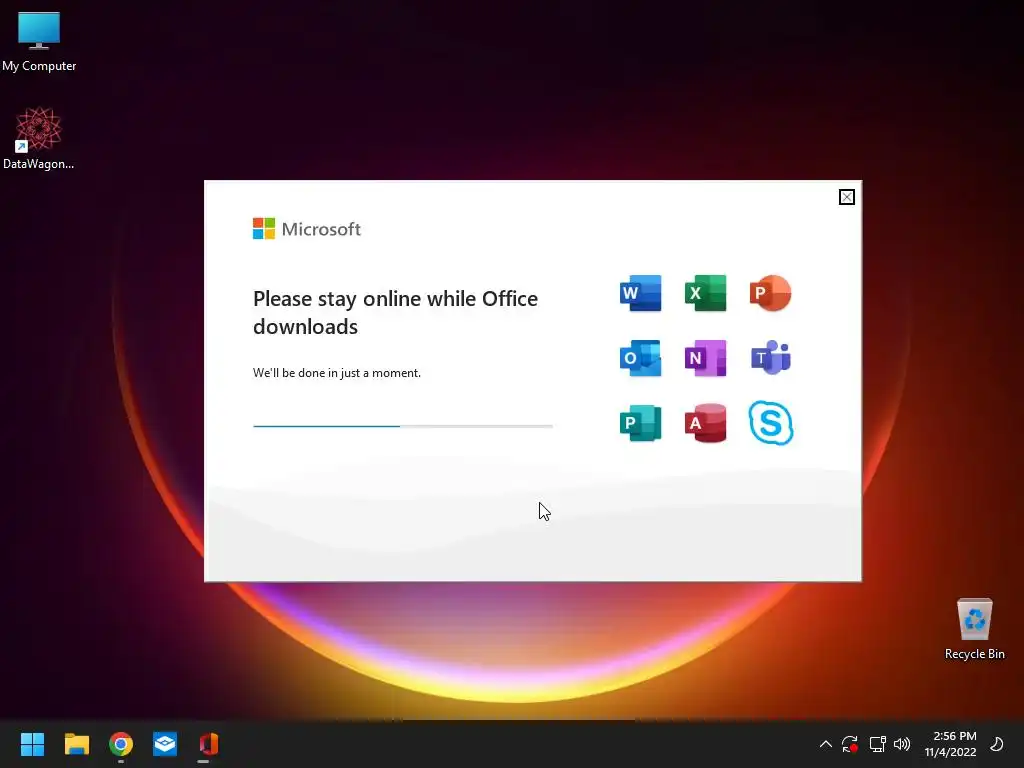Click the moon focus icon in taskbar

pyautogui.click(x=997, y=744)
